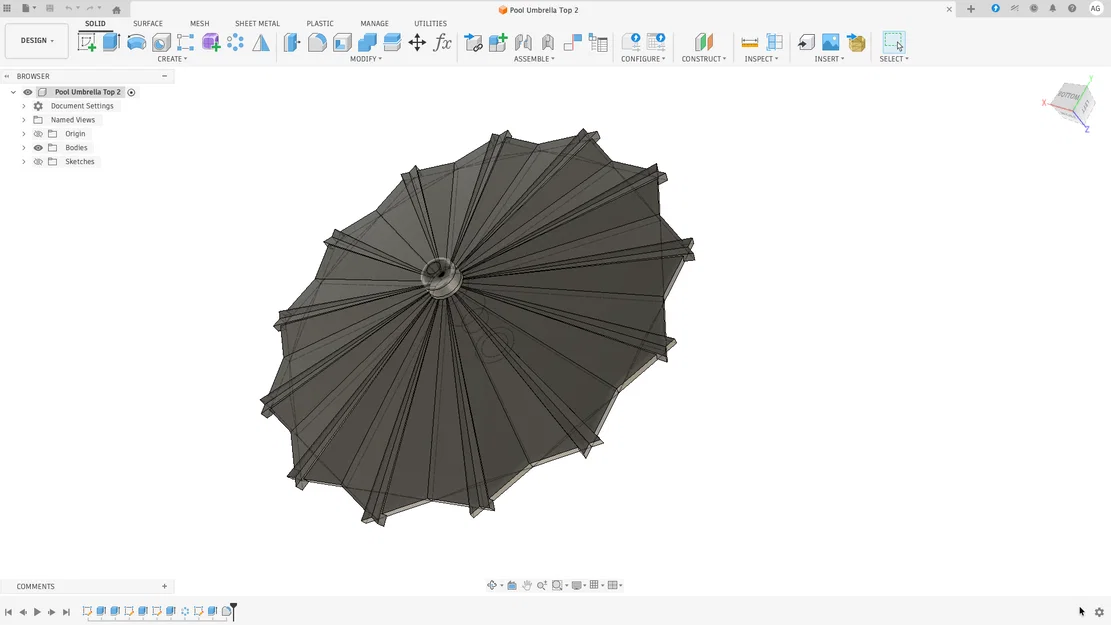Show the Sketches folder visibility
This screenshot has height=625, width=1111.
[x=38, y=161]
